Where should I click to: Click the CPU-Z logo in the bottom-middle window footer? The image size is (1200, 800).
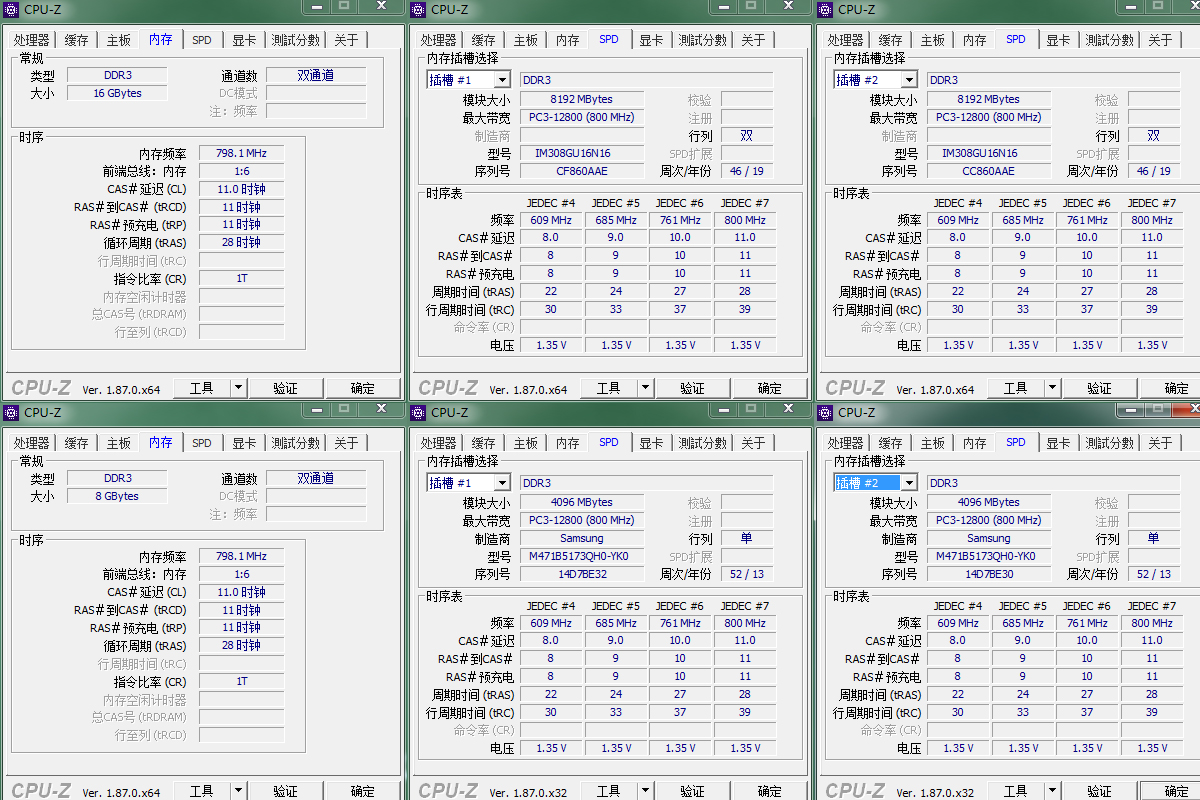click(x=449, y=790)
